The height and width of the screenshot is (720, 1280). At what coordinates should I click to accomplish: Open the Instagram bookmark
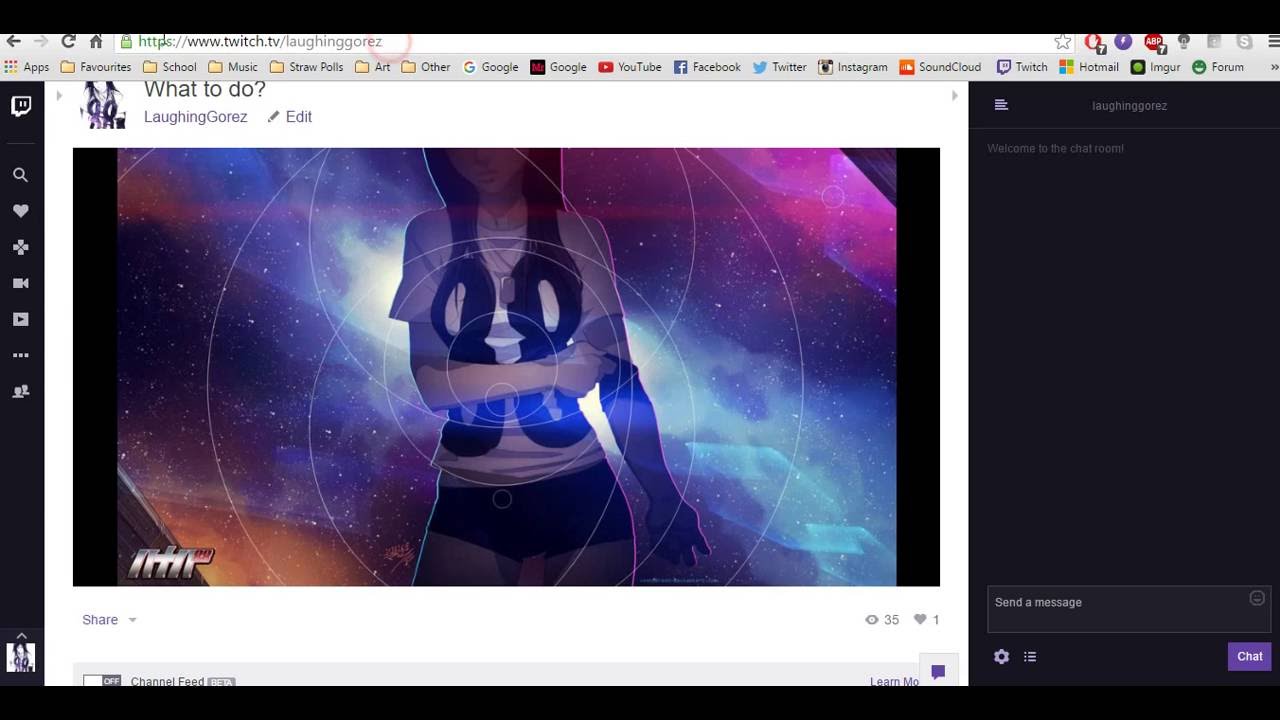click(853, 67)
